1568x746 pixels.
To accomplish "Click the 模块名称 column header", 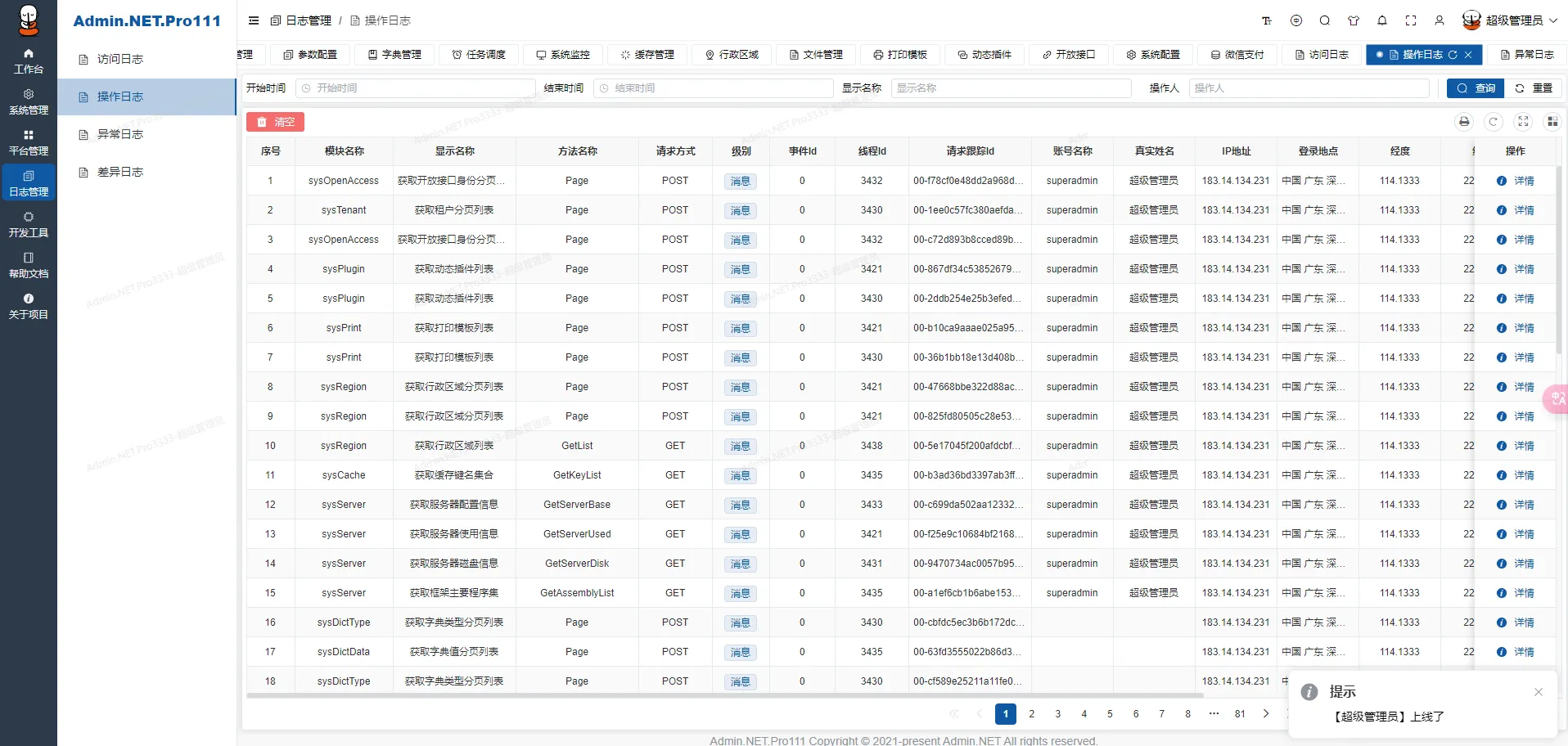I will coord(345,151).
